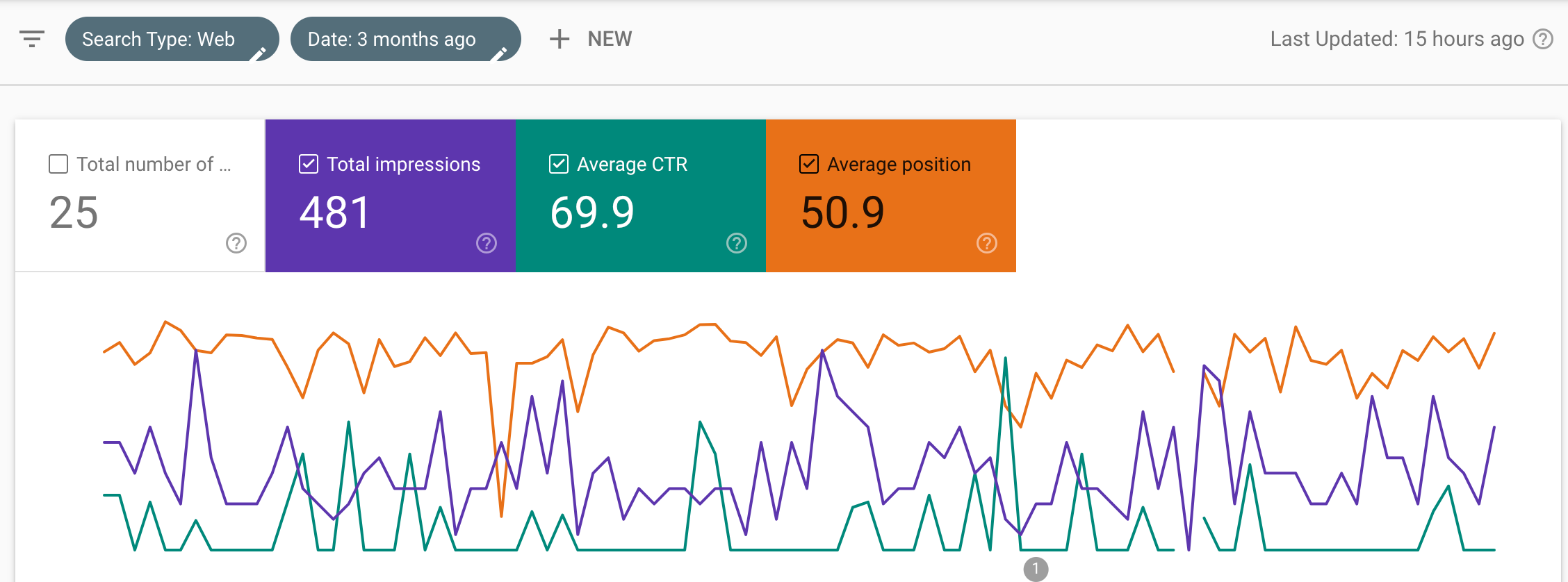1568x582 pixels.
Task: Open help icon on Total number card
Action: (236, 243)
